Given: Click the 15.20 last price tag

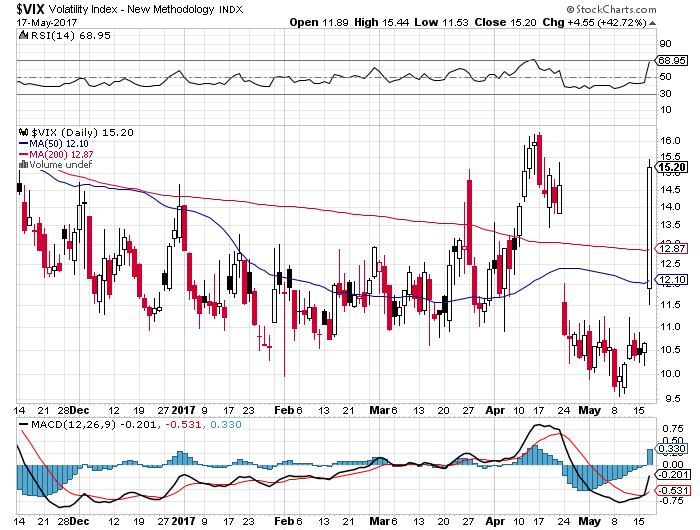Looking at the screenshot, I should pyautogui.click(x=671, y=167).
